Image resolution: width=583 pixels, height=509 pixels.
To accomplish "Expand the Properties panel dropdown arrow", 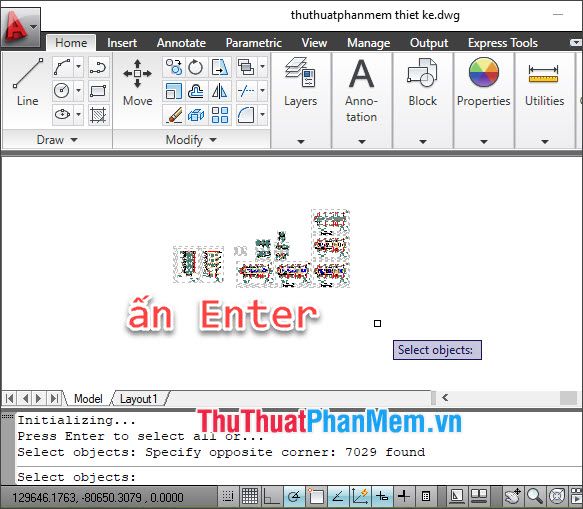I will (x=484, y=141).
